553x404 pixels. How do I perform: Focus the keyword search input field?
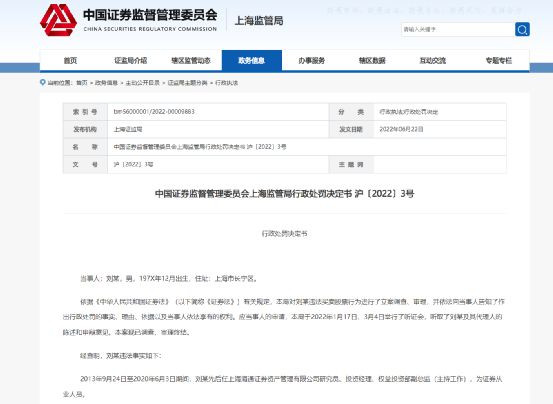click(x=458, y=29)
